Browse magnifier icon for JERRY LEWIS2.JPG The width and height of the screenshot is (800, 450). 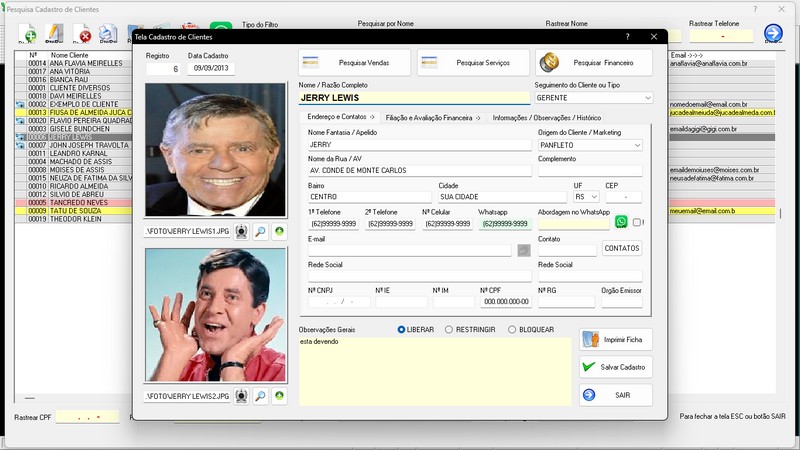coord(260,396)
